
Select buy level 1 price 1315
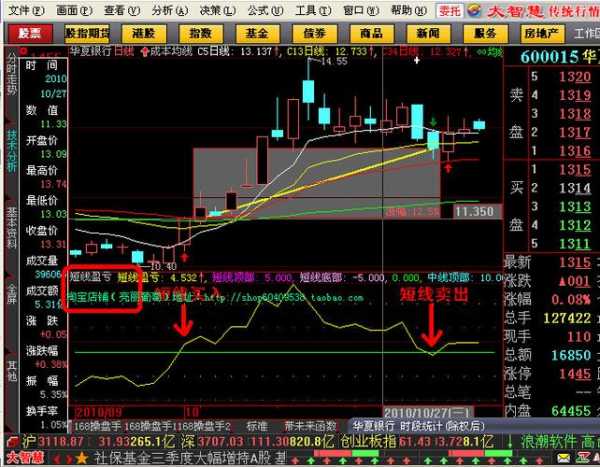pos(575,170)
